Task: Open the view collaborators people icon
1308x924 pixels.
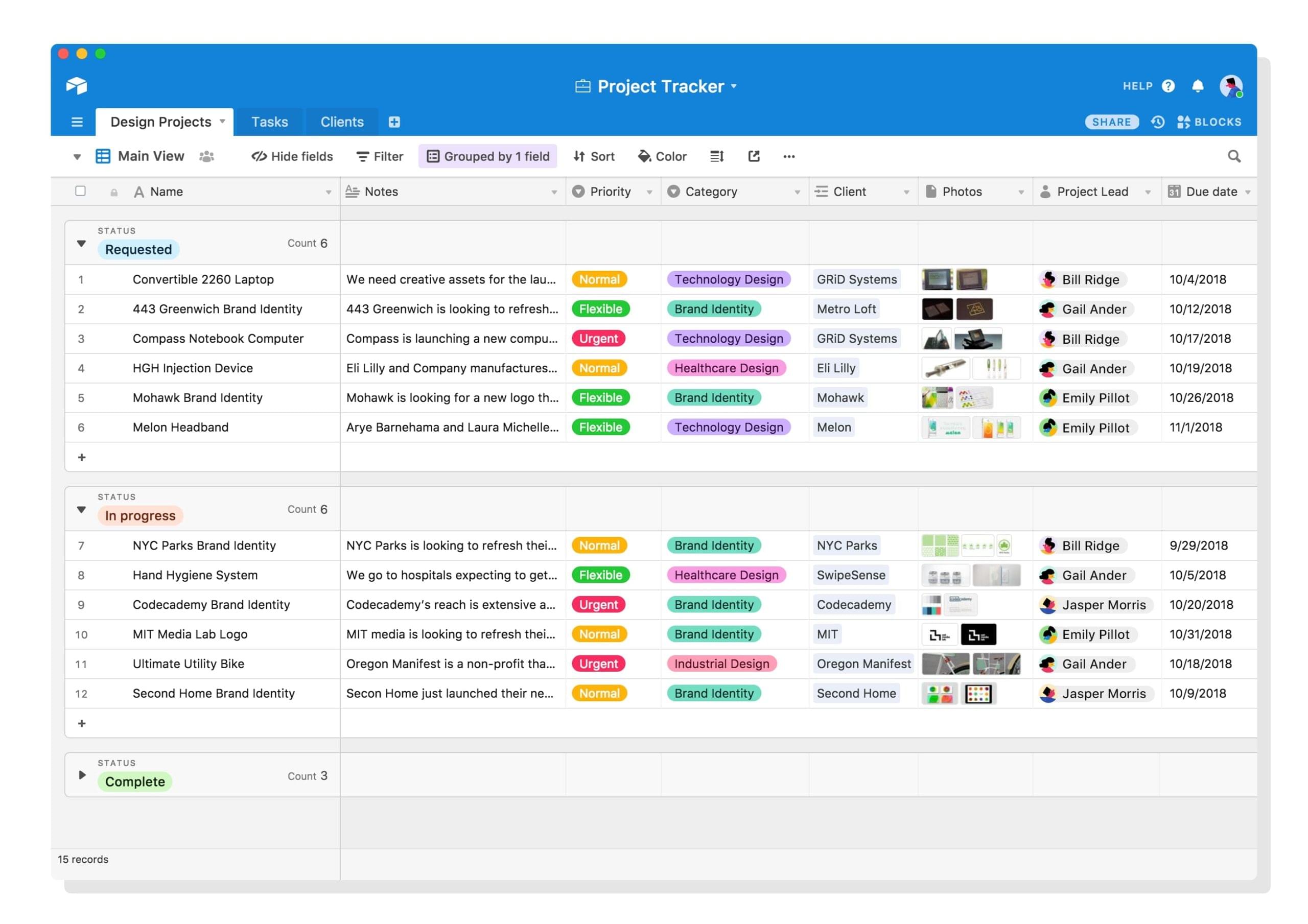Action: point(206,156)
